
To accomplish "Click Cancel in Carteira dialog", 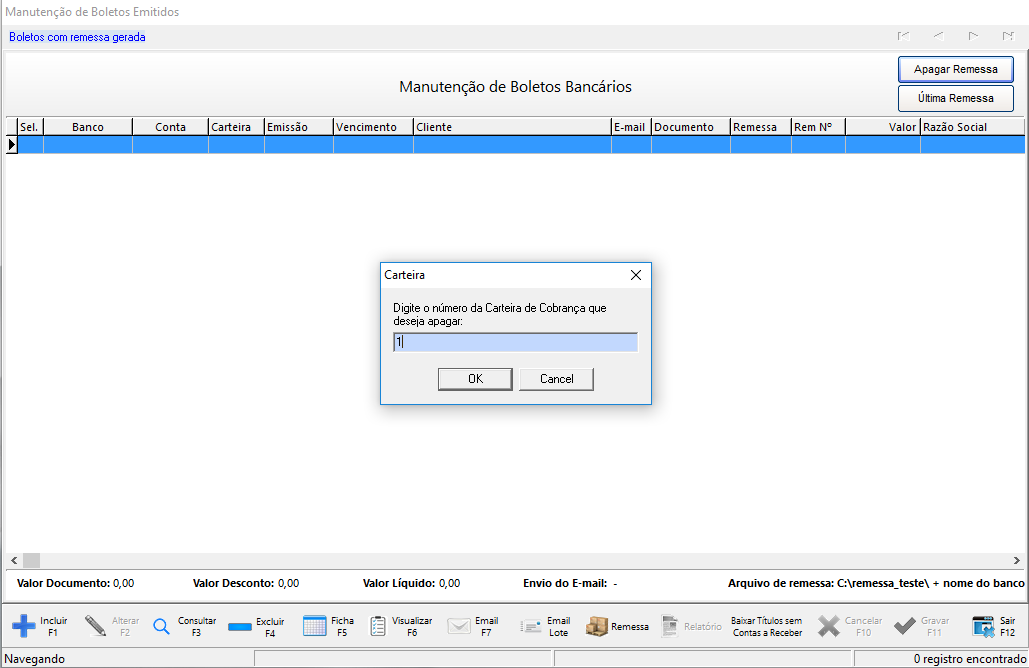I will click(x=556, y=379).
